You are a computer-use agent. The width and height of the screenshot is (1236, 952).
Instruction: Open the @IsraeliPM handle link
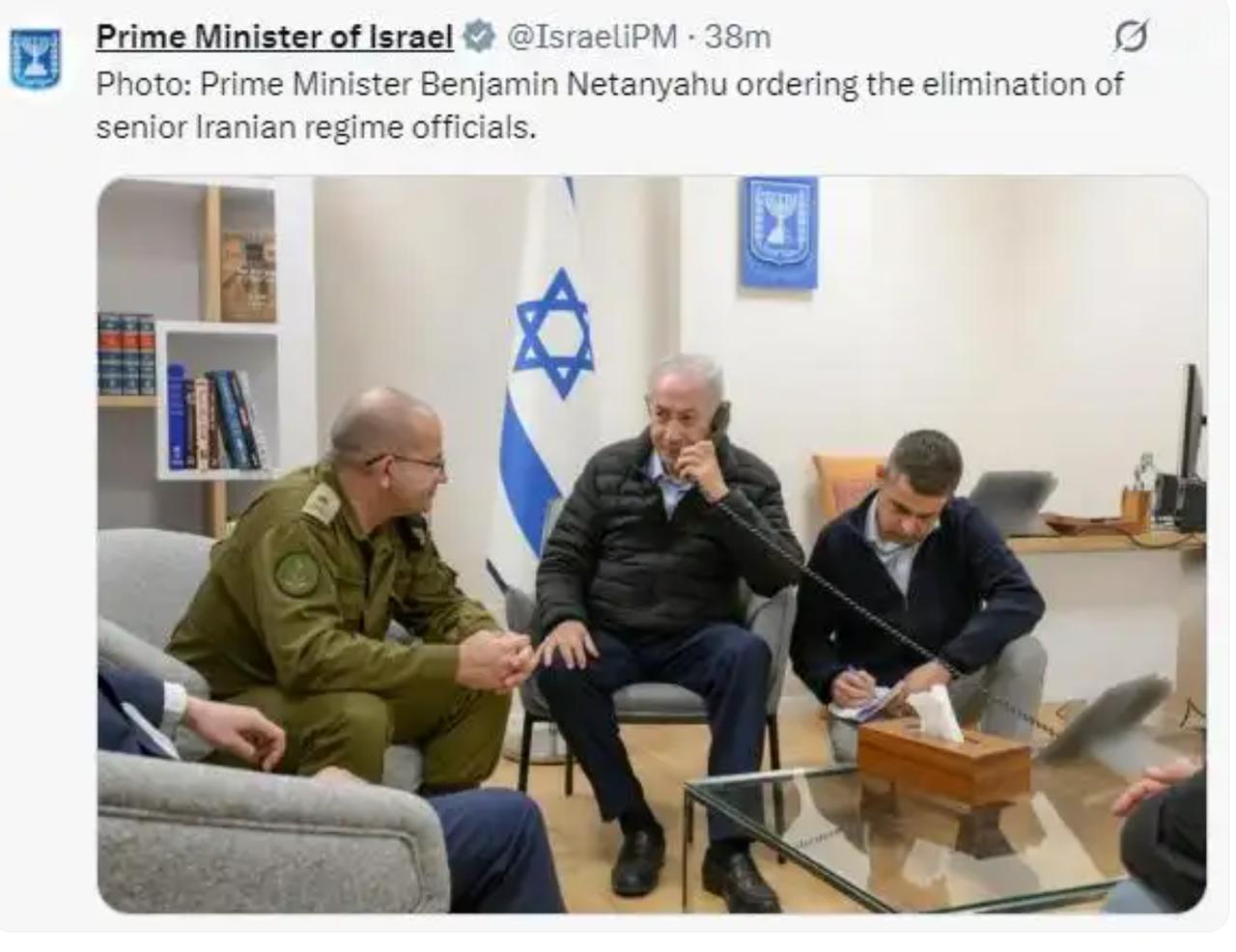tap(591, 38)
